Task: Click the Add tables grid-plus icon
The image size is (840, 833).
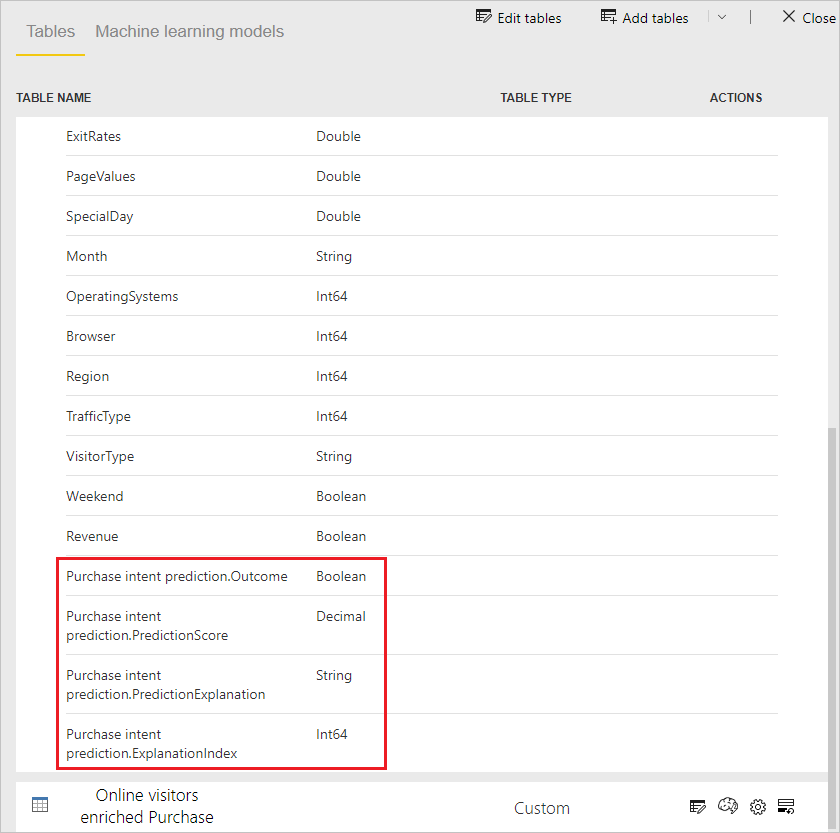Action: [608, 17]
